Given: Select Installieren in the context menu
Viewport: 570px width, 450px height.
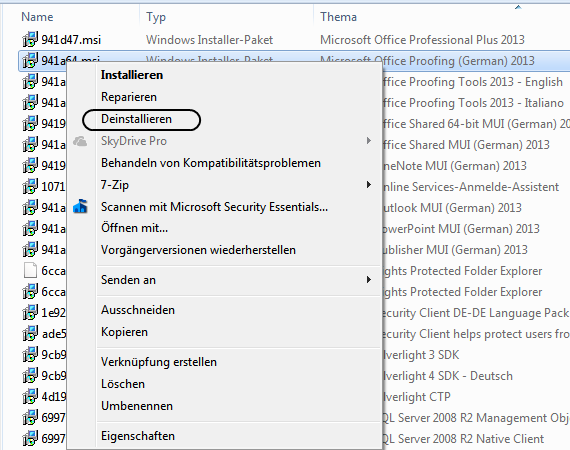Looking at the screenshot, I should (x=132, y=75).
